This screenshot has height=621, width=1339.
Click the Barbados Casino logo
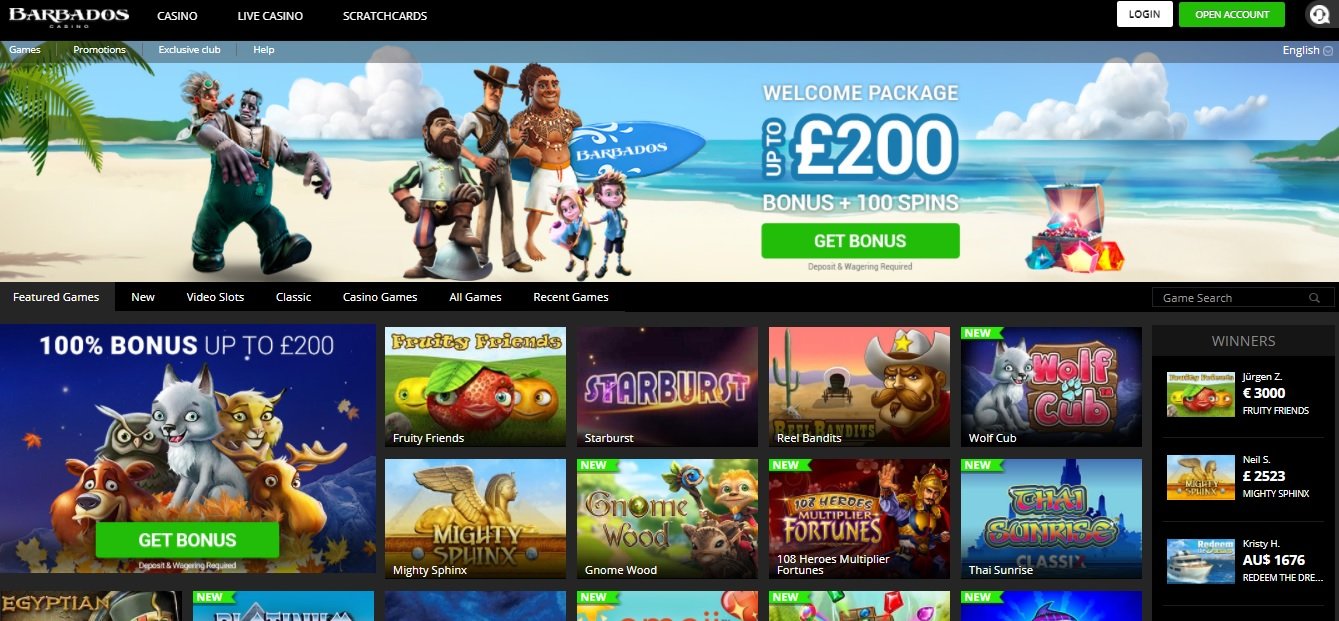pyautogui.click(x=69, y=17)
